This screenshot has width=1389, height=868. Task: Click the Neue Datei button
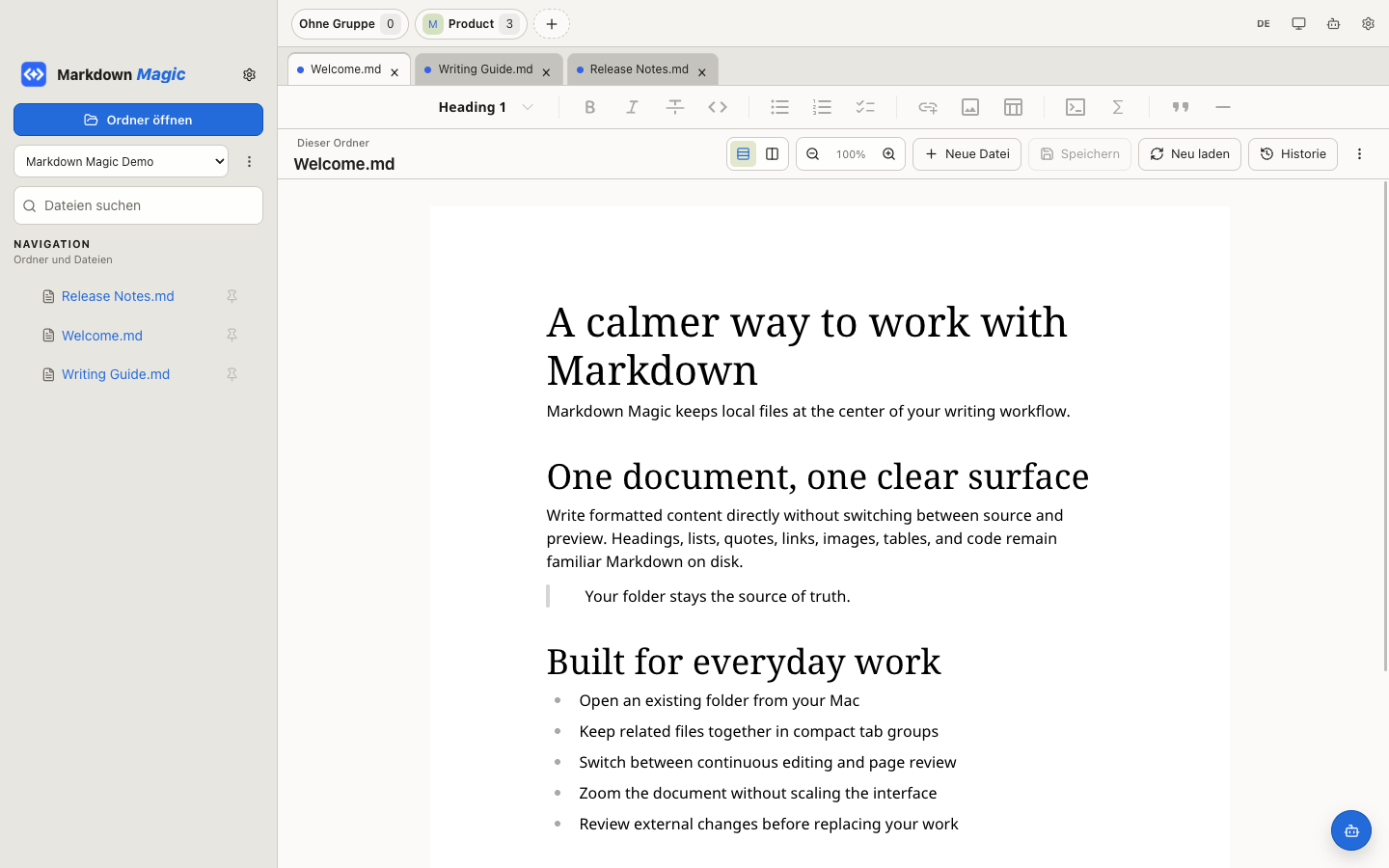tap(967, 154)
